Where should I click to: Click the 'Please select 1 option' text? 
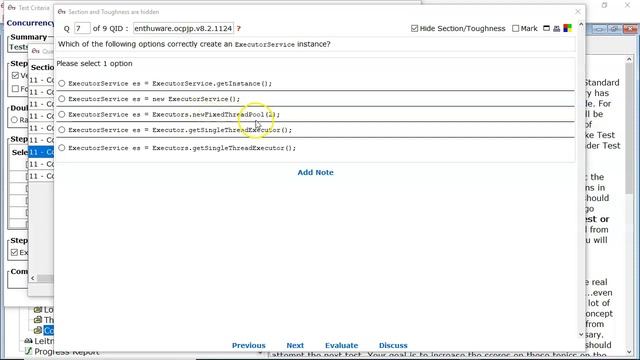94,64
